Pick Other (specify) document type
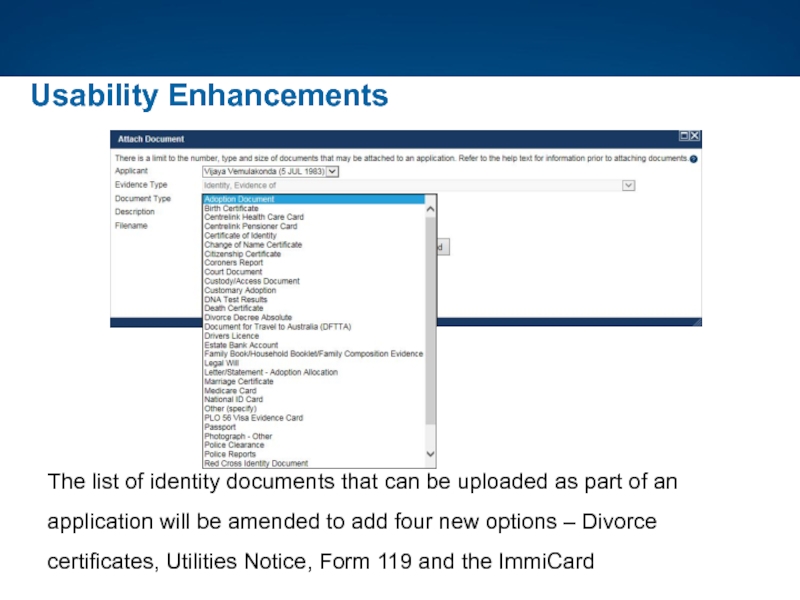 click(231, 409)
